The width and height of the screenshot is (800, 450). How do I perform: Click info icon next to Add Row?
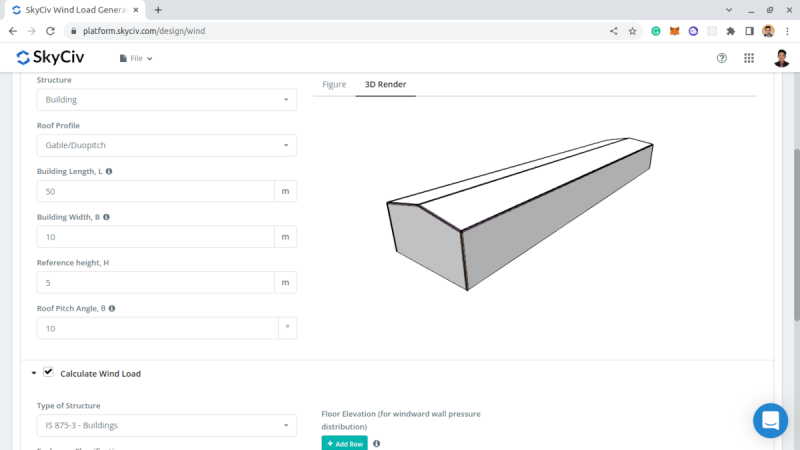pos(377,443)
